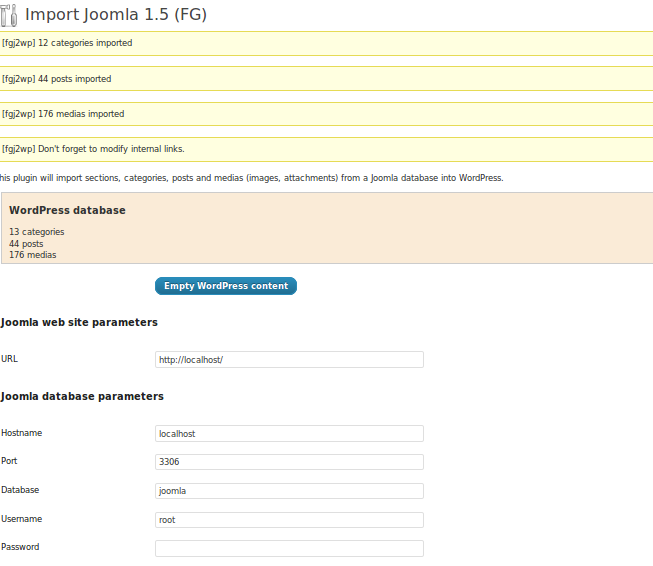Click the 'Don't forget to modify internal links' notice

[x=326, y=149]
